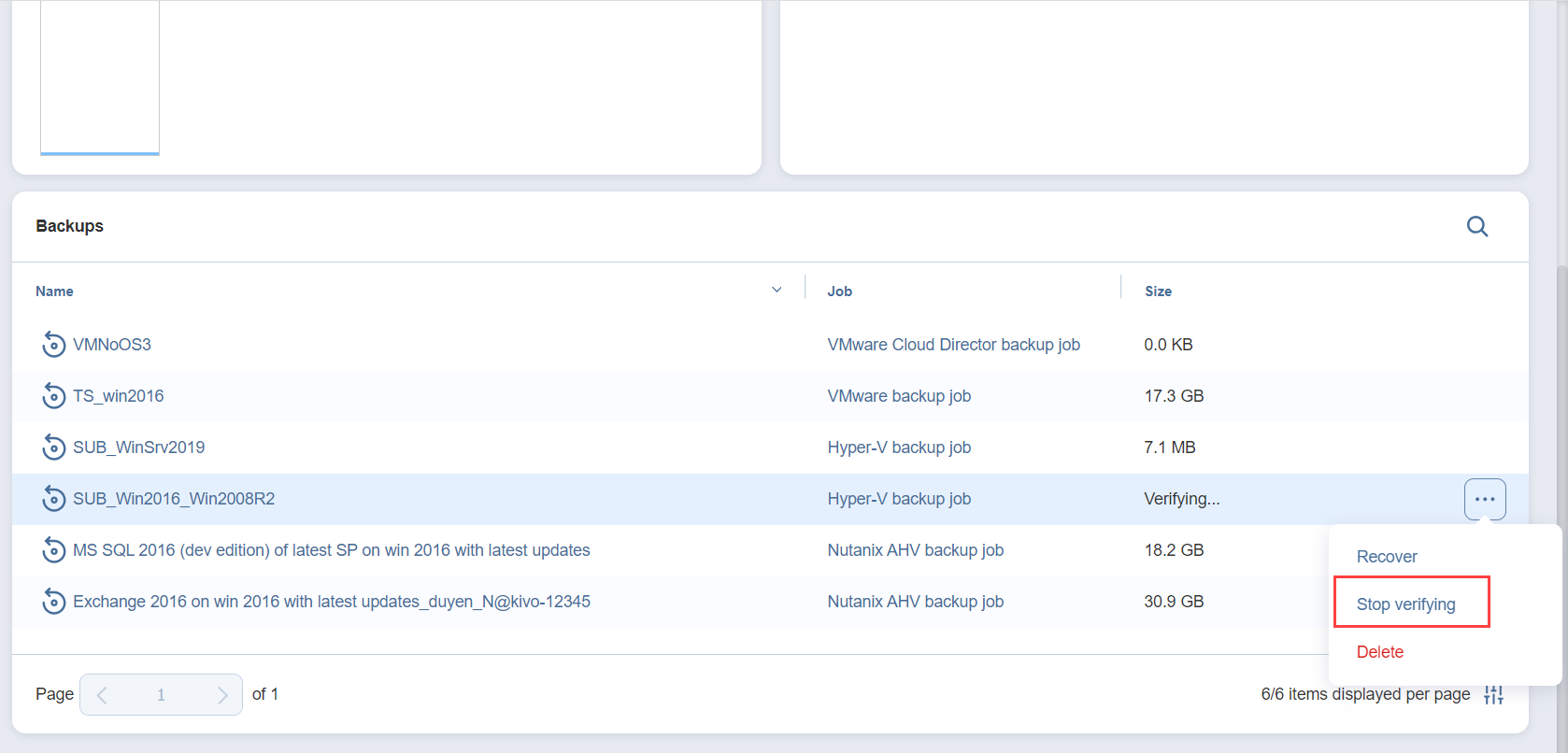Click the Job column header
Screen dimensions: 1568x753
(x=839, y=291)
